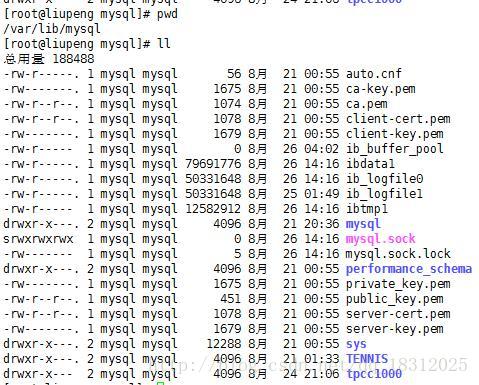Click the ll command text

click(163, 43)
